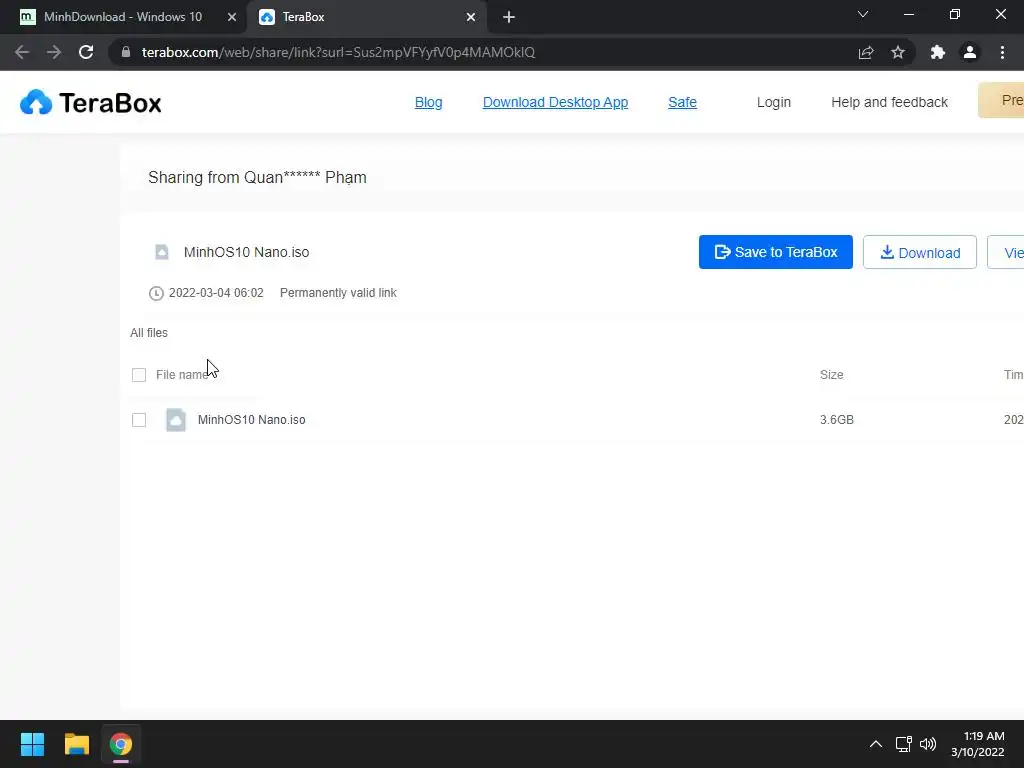1024x768 pixels.
Task: Click the File name column header
Action: point(182,375)
